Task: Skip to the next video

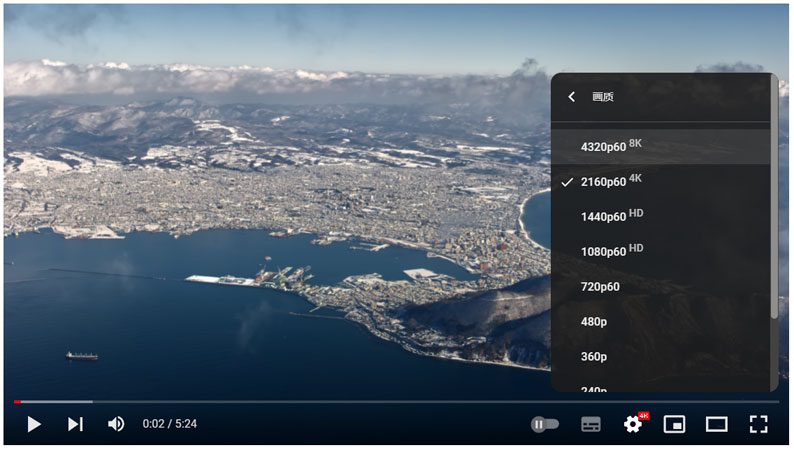Action: click(75, 424)
